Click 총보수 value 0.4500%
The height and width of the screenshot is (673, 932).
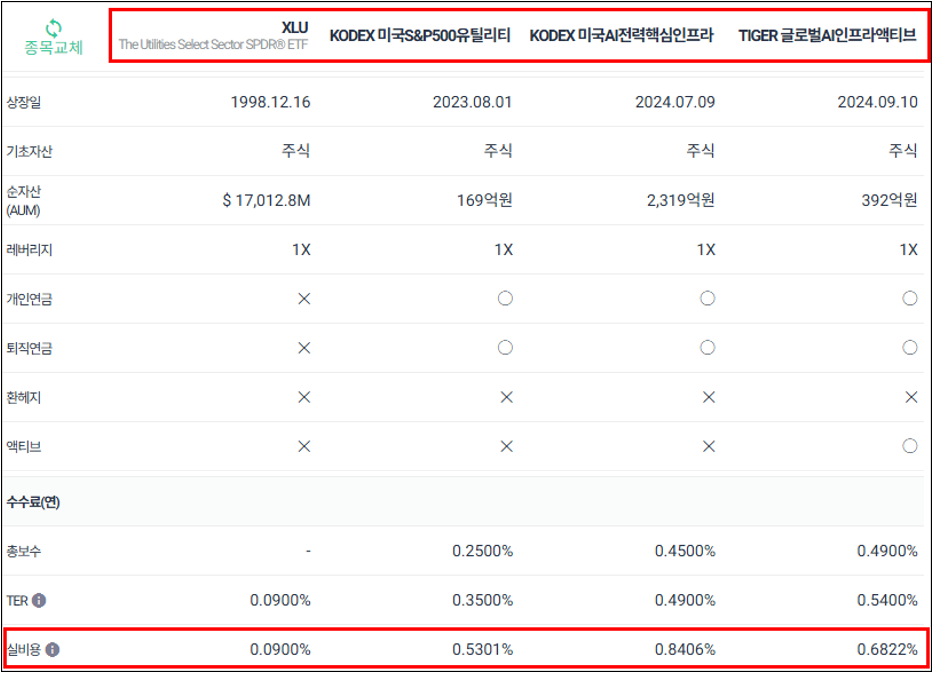click(685, 551)
